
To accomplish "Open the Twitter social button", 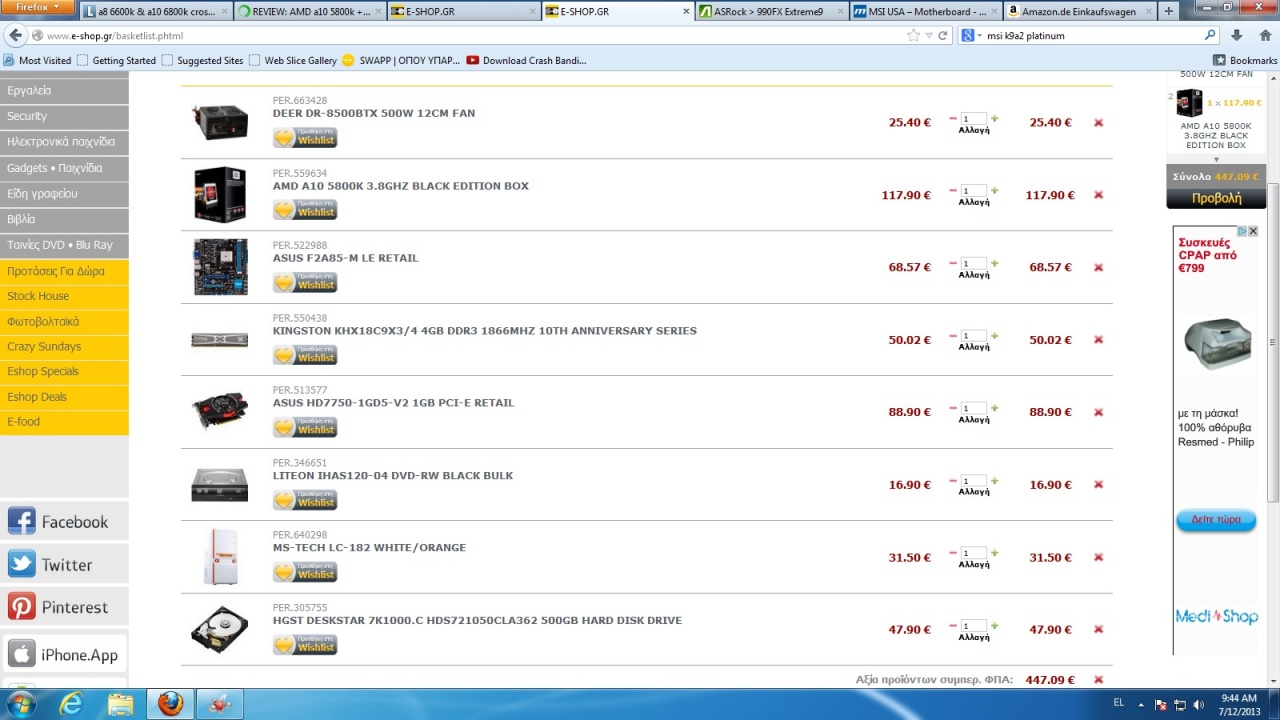I will 64,564.
